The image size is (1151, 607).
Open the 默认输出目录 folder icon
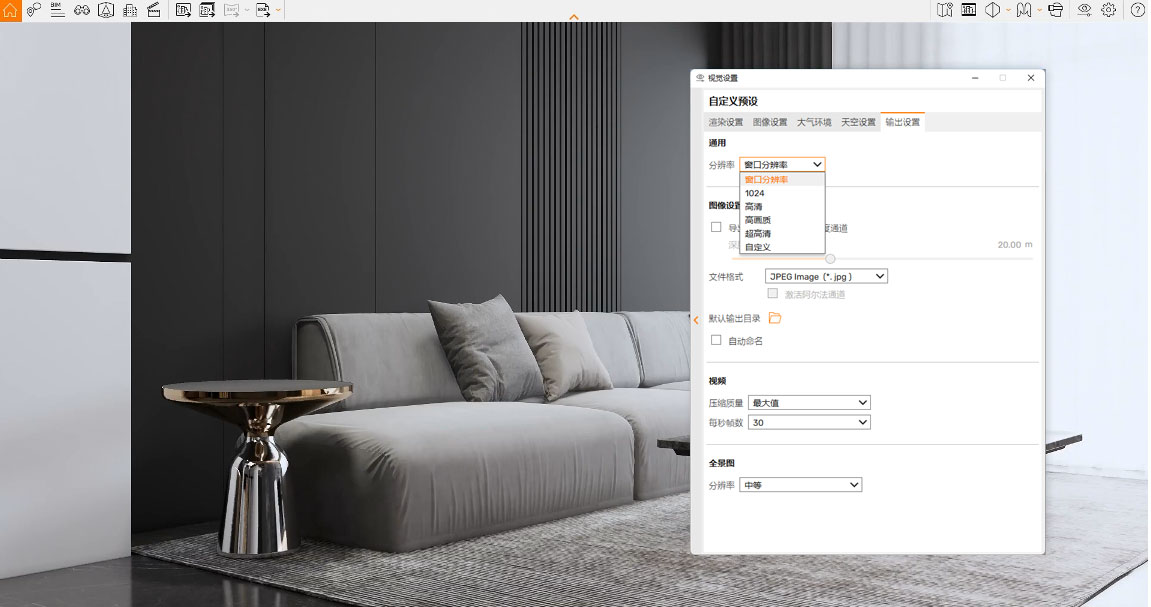(774, 318)
